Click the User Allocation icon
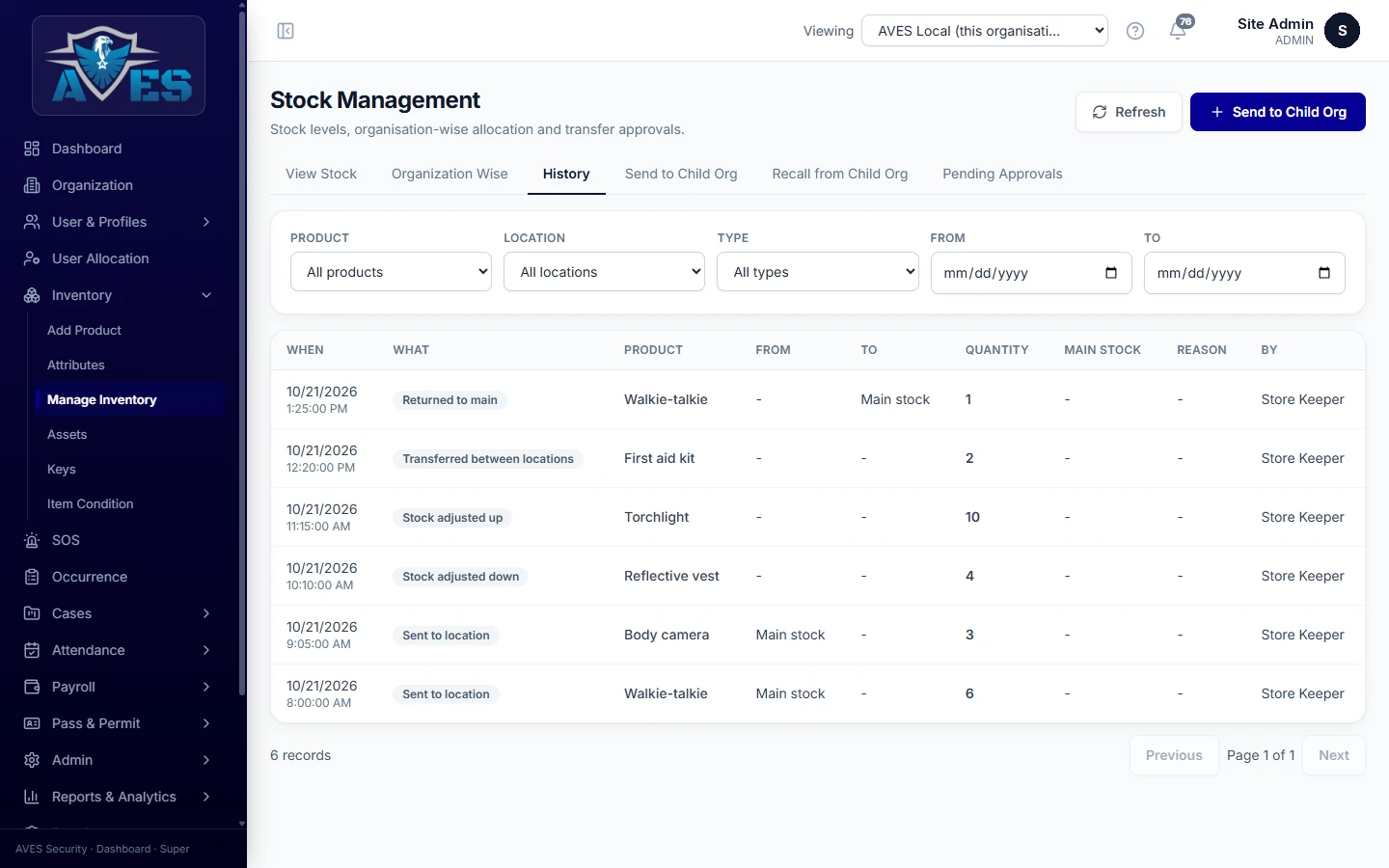The height and width of the screenshot is (868, 1389). point(32,258)
